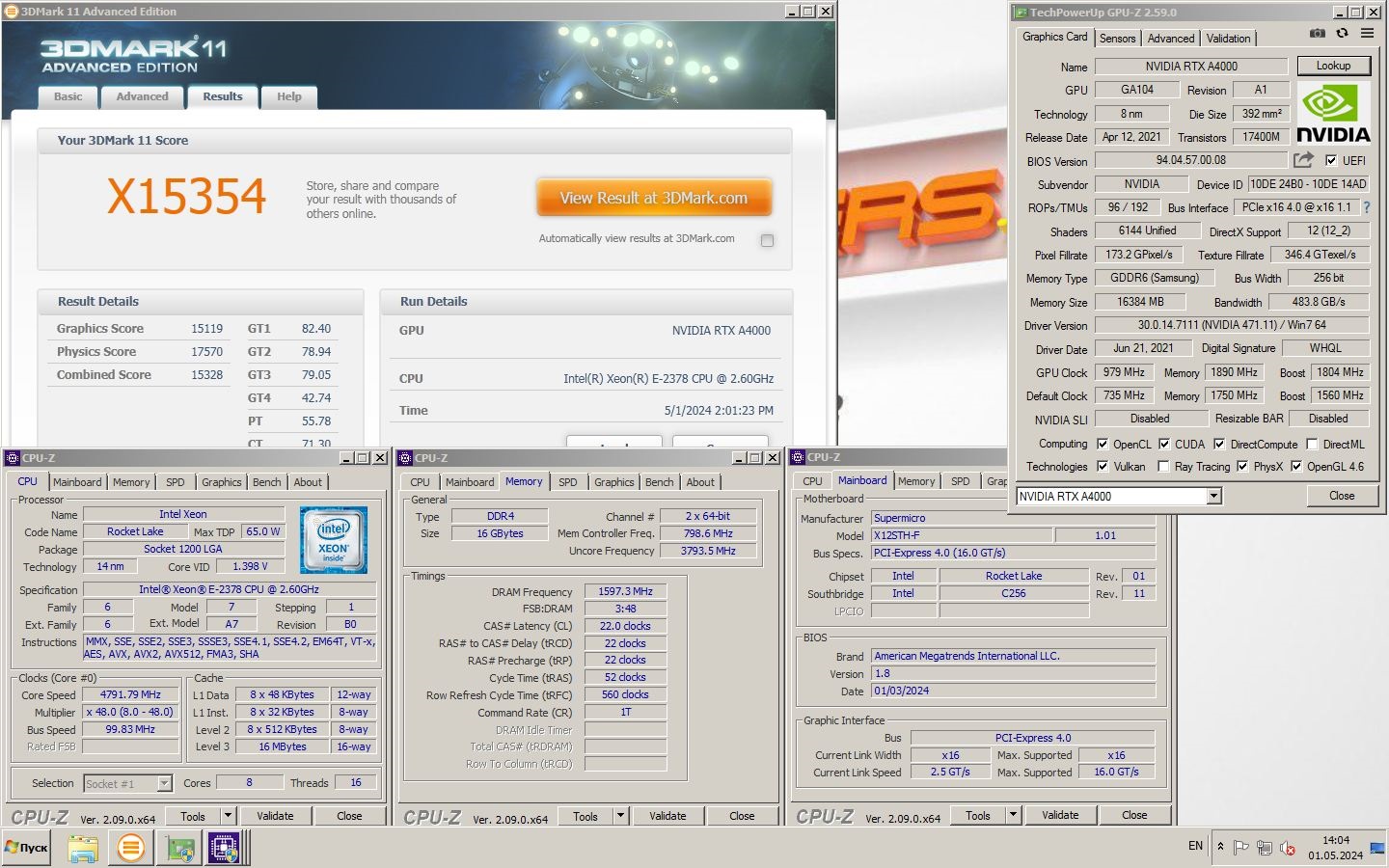This screenshot has height=868, width=1389.
Task: Toggle the Vulkan checkbox
Action: [x=1103, y=467]
